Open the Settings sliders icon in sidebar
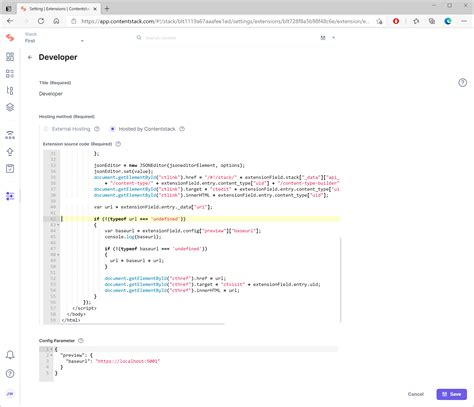 10,196
